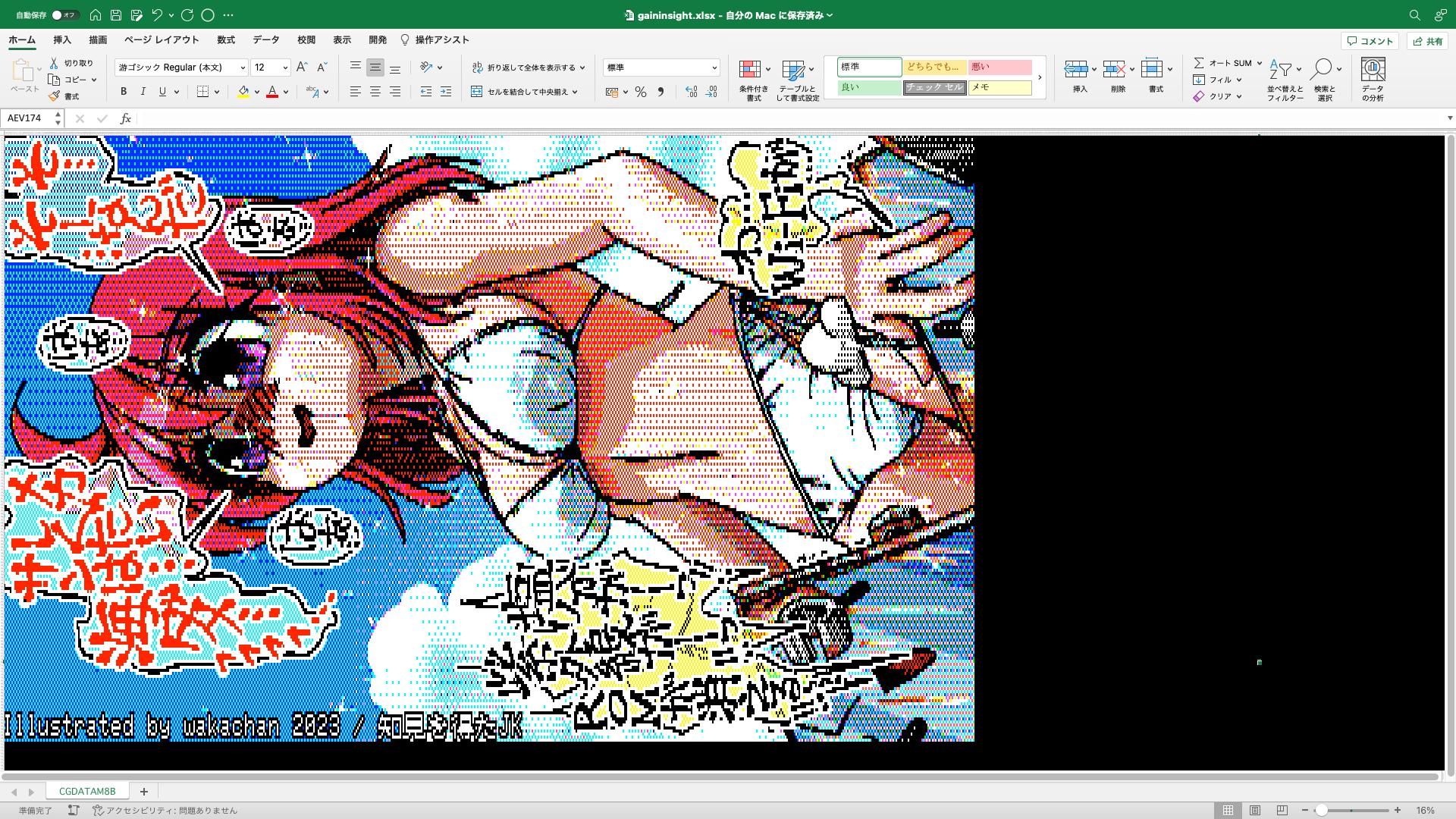Click the Comments (コメント) button

pyautogui.click(x=1370, y=41)
